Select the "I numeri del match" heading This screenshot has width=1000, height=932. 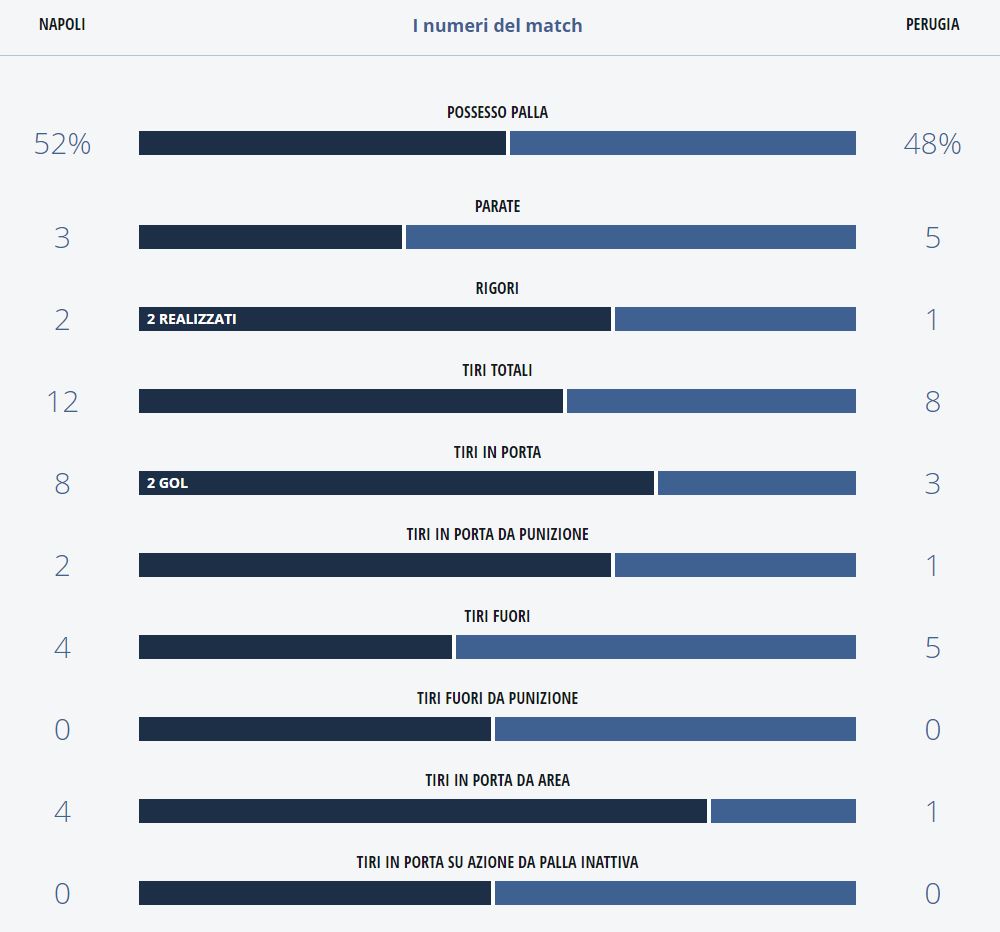(x=497, y=26)
